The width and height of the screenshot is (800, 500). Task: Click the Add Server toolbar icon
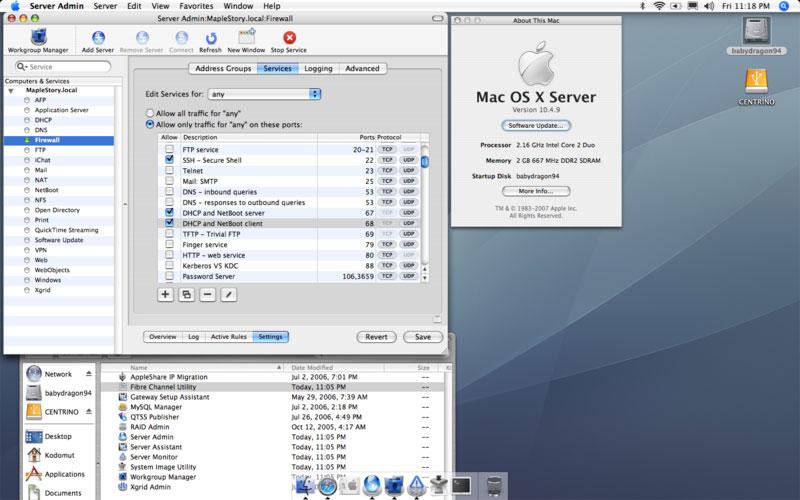[x=98, y=41]
